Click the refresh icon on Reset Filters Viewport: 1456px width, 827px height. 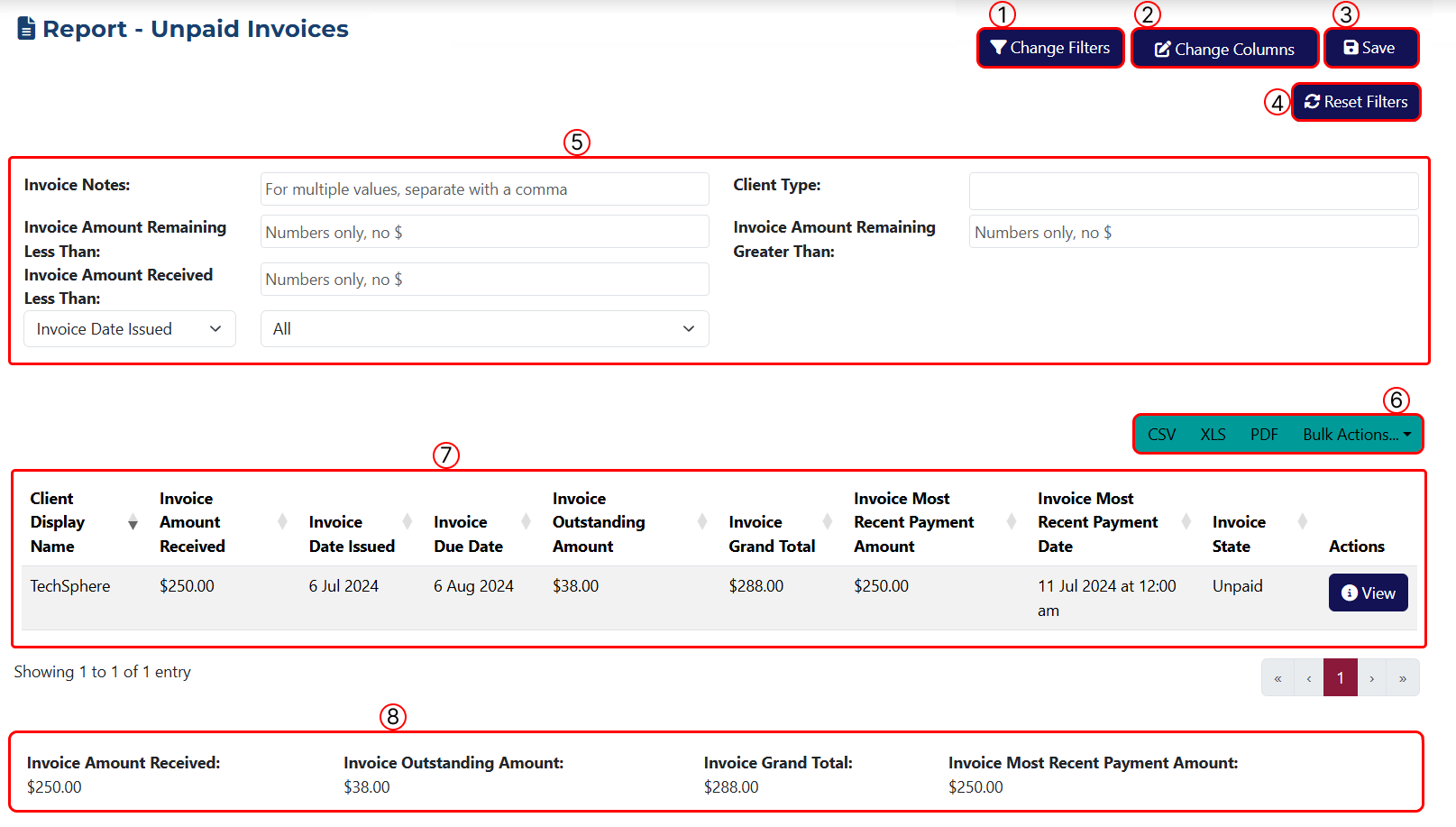(x=1314, y=101)
